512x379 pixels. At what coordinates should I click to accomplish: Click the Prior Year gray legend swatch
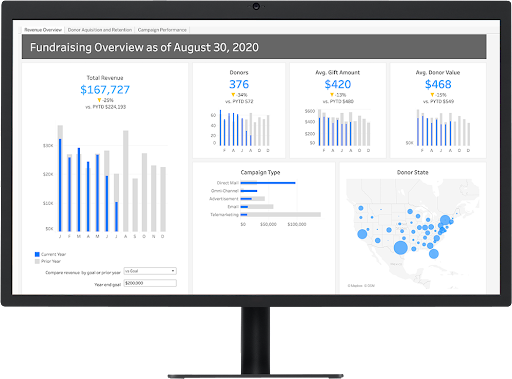[x=37, y=261]
